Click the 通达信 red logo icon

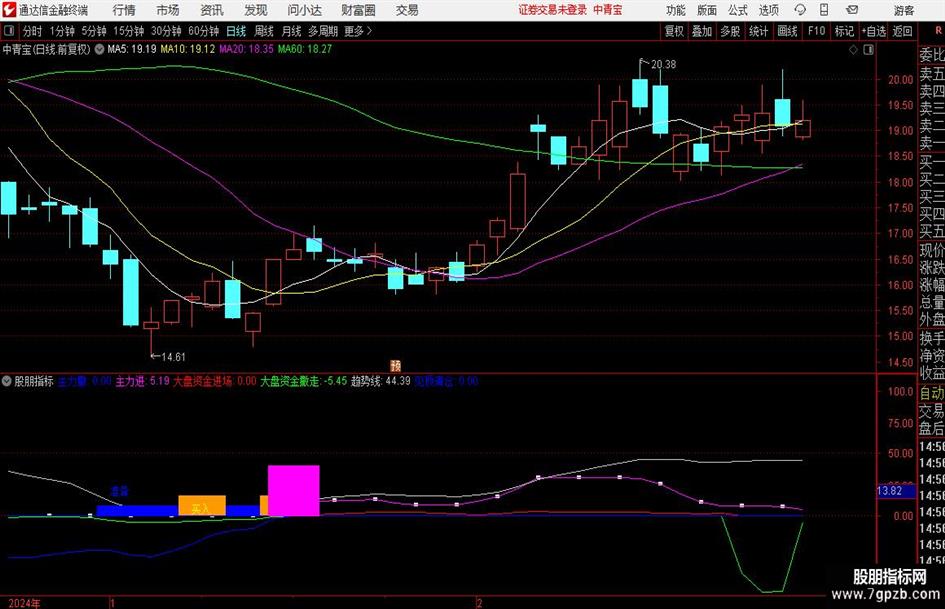(9, 10)
